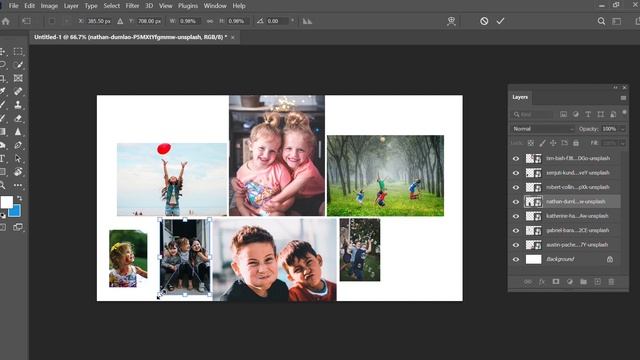
Task: Filter layers by Type layers icon
Action: [x=588, y=115]
